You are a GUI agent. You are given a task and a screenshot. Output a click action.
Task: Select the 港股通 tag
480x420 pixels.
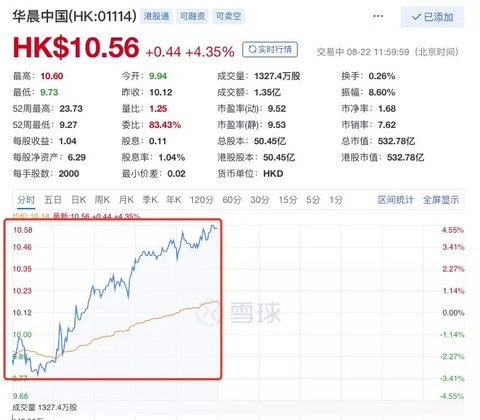(x=156, y=16)
